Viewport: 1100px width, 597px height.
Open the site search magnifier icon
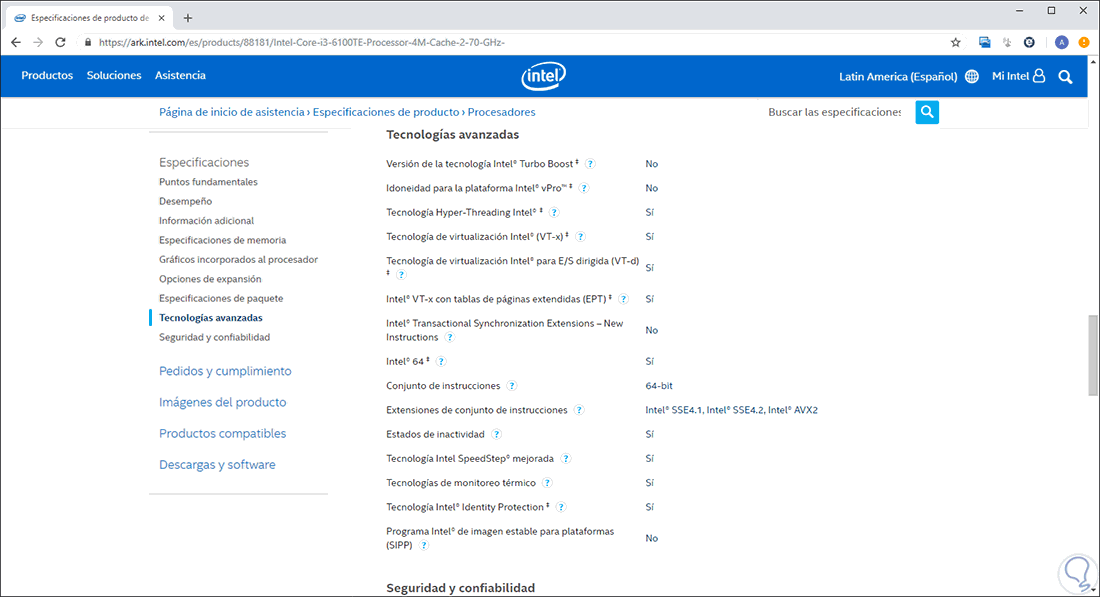[1065, 76]
